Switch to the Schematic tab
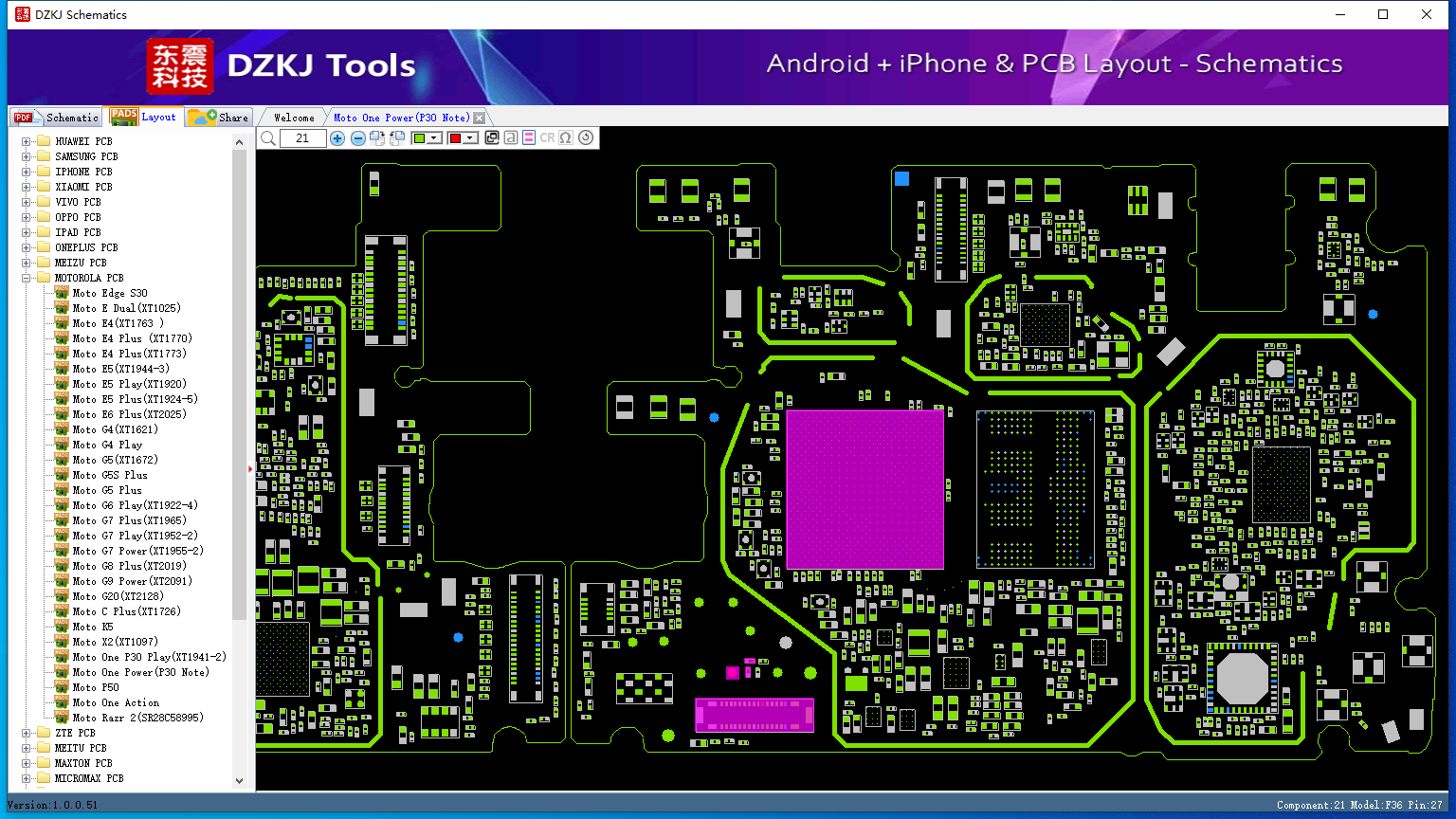1456x819 pixels. pos(56,118)
